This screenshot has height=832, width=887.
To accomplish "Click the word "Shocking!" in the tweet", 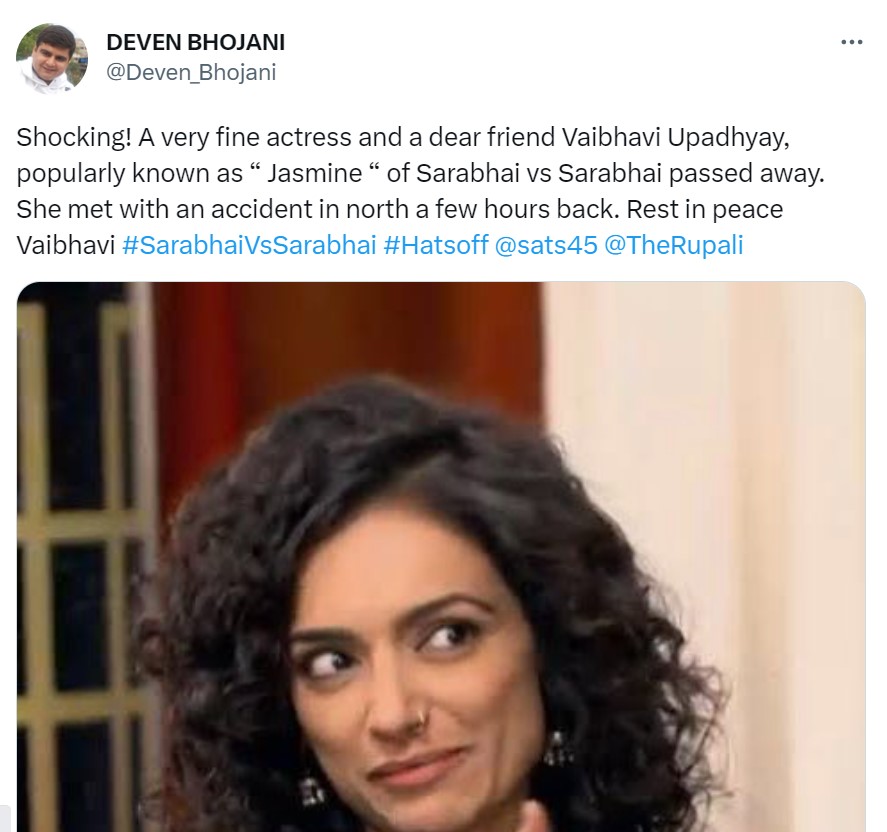I will (x=74, y=137).
